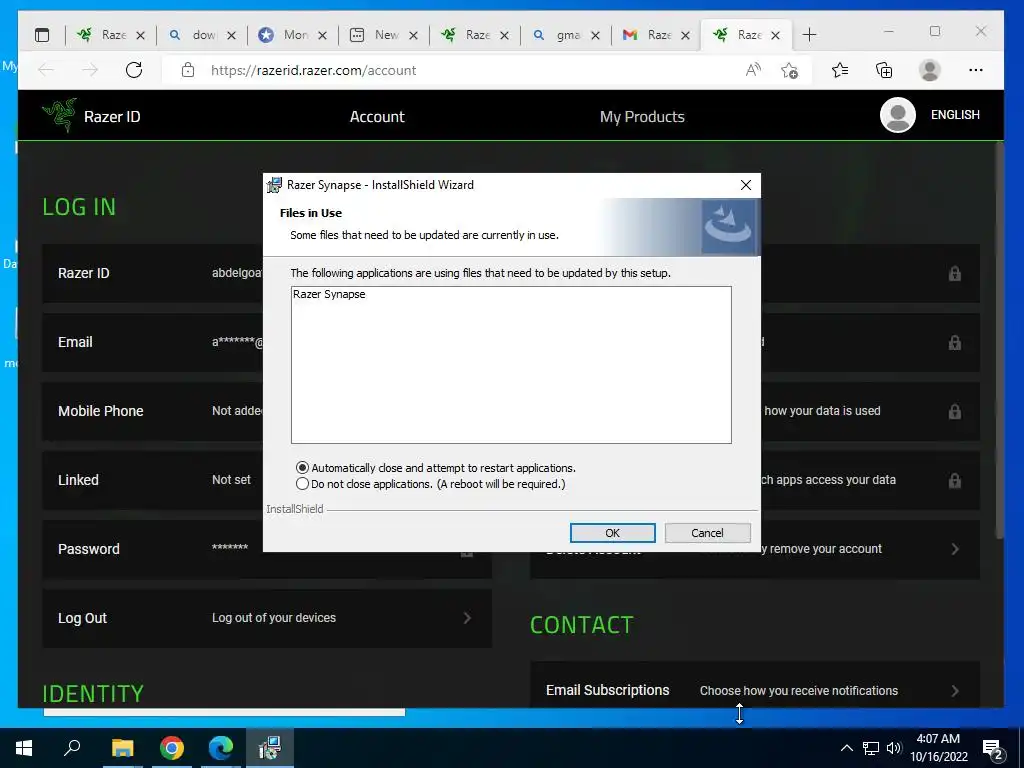This screenshot has height=768, width=1024.
Task: Click the browser back arrow
Action: click(46, 70)
